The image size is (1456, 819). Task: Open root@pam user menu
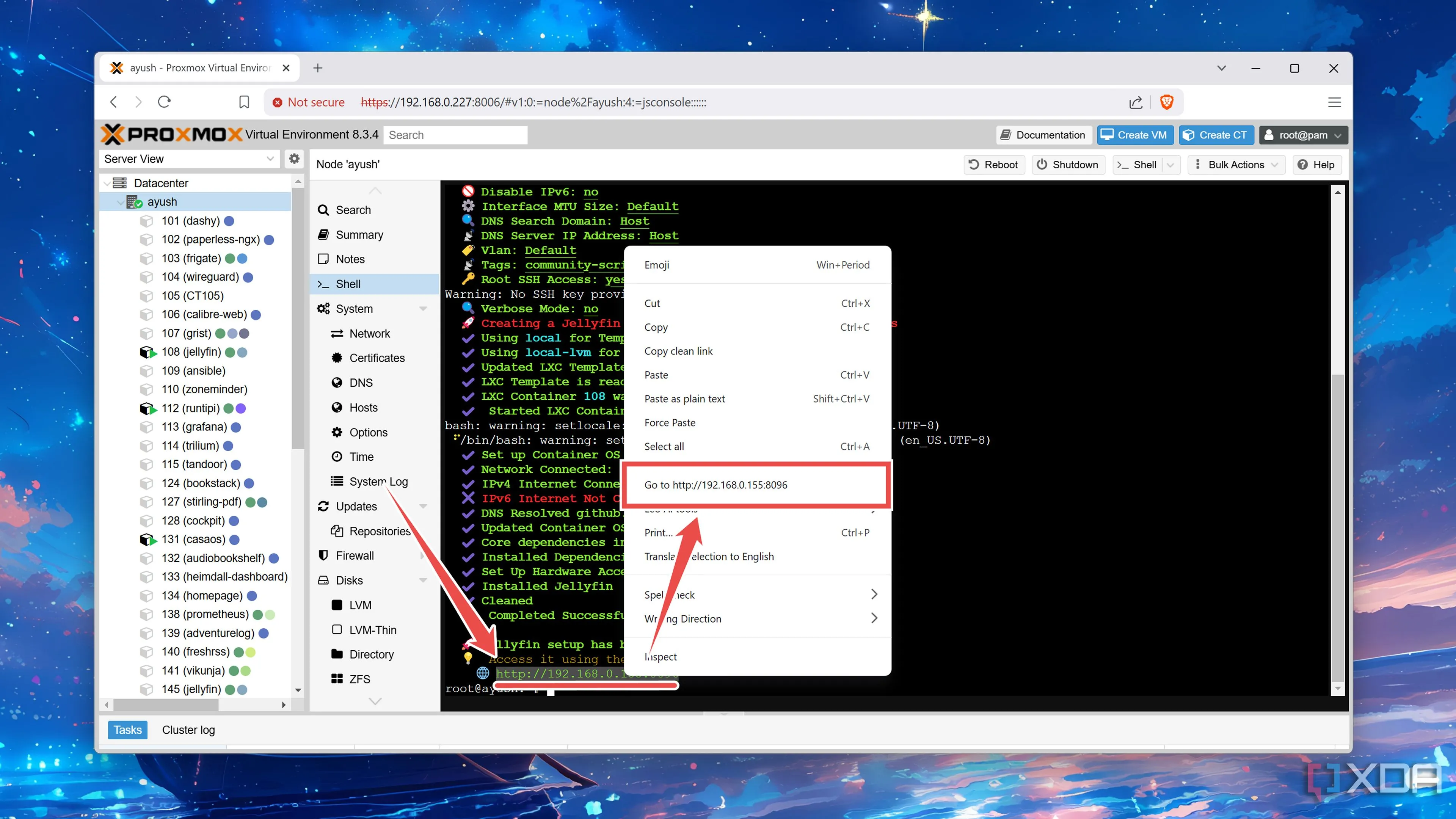click(1303, 135)
